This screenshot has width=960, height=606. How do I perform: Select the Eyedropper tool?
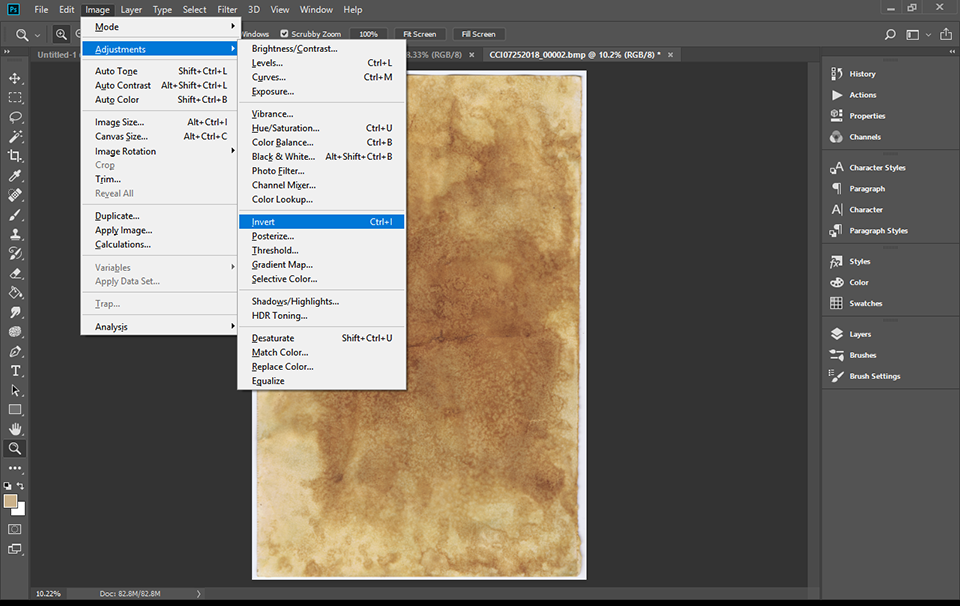pyautogui.click(x=15, y=176)
